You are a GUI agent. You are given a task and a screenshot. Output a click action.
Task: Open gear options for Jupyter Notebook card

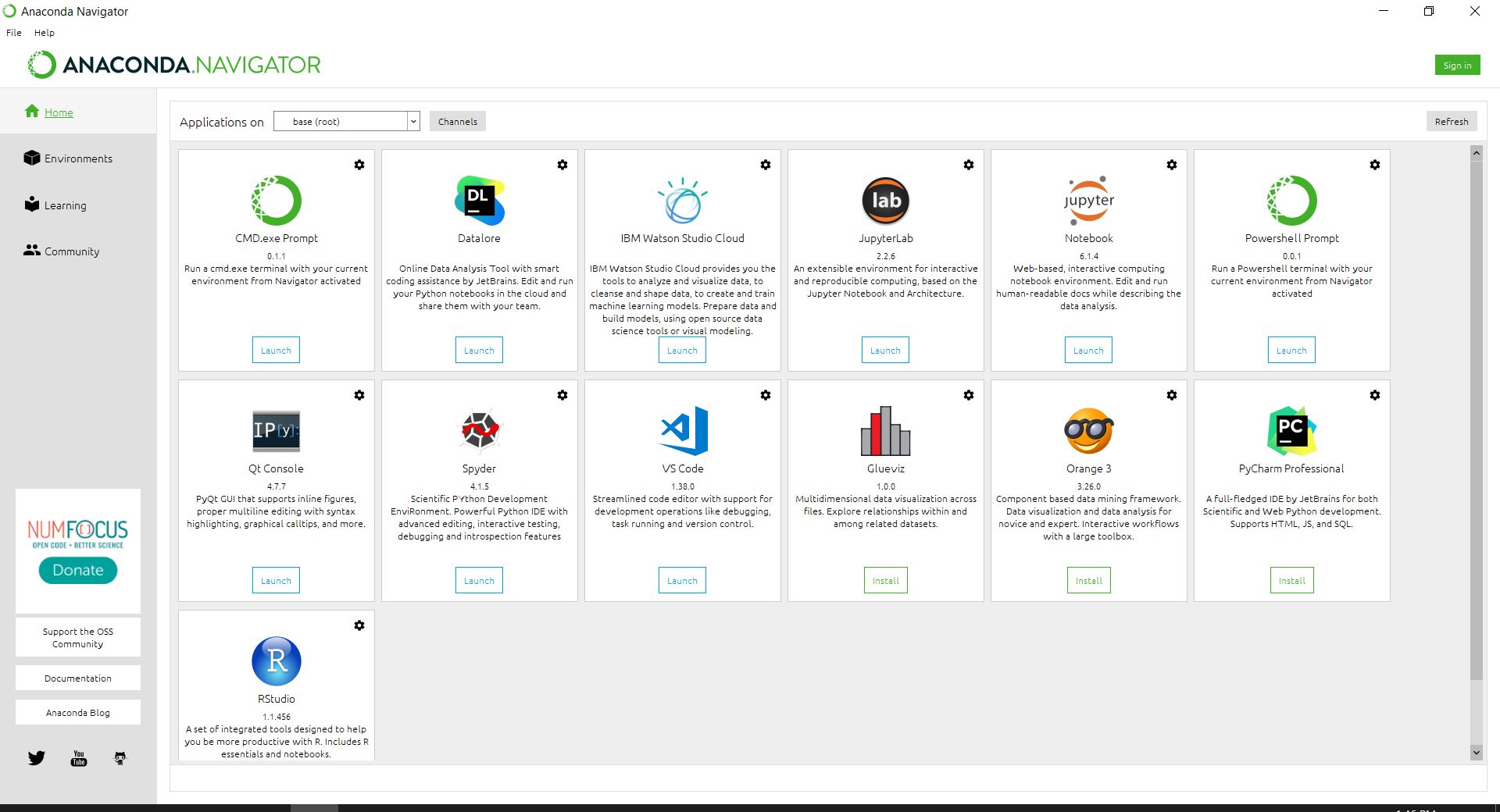1172,165
